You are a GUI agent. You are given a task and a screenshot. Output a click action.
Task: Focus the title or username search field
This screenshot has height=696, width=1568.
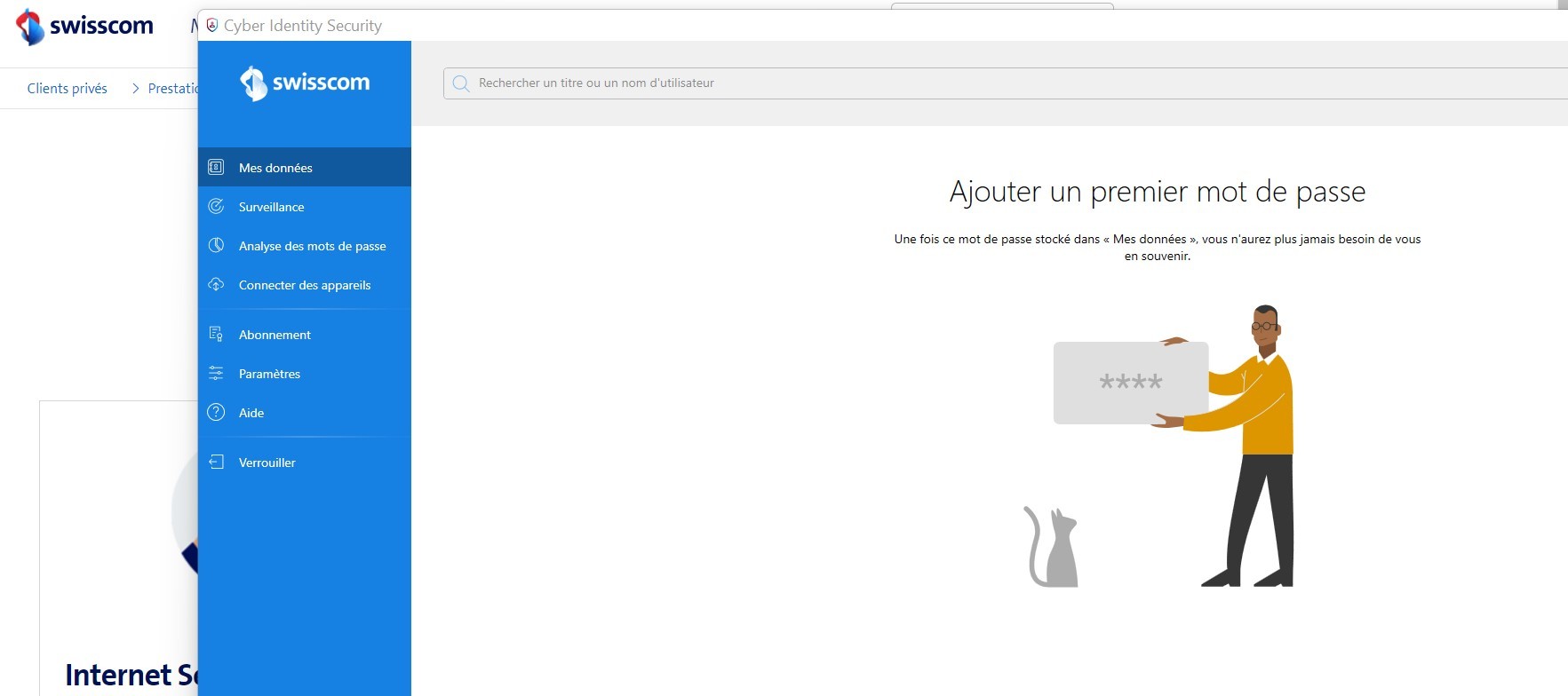coord(977,83)
